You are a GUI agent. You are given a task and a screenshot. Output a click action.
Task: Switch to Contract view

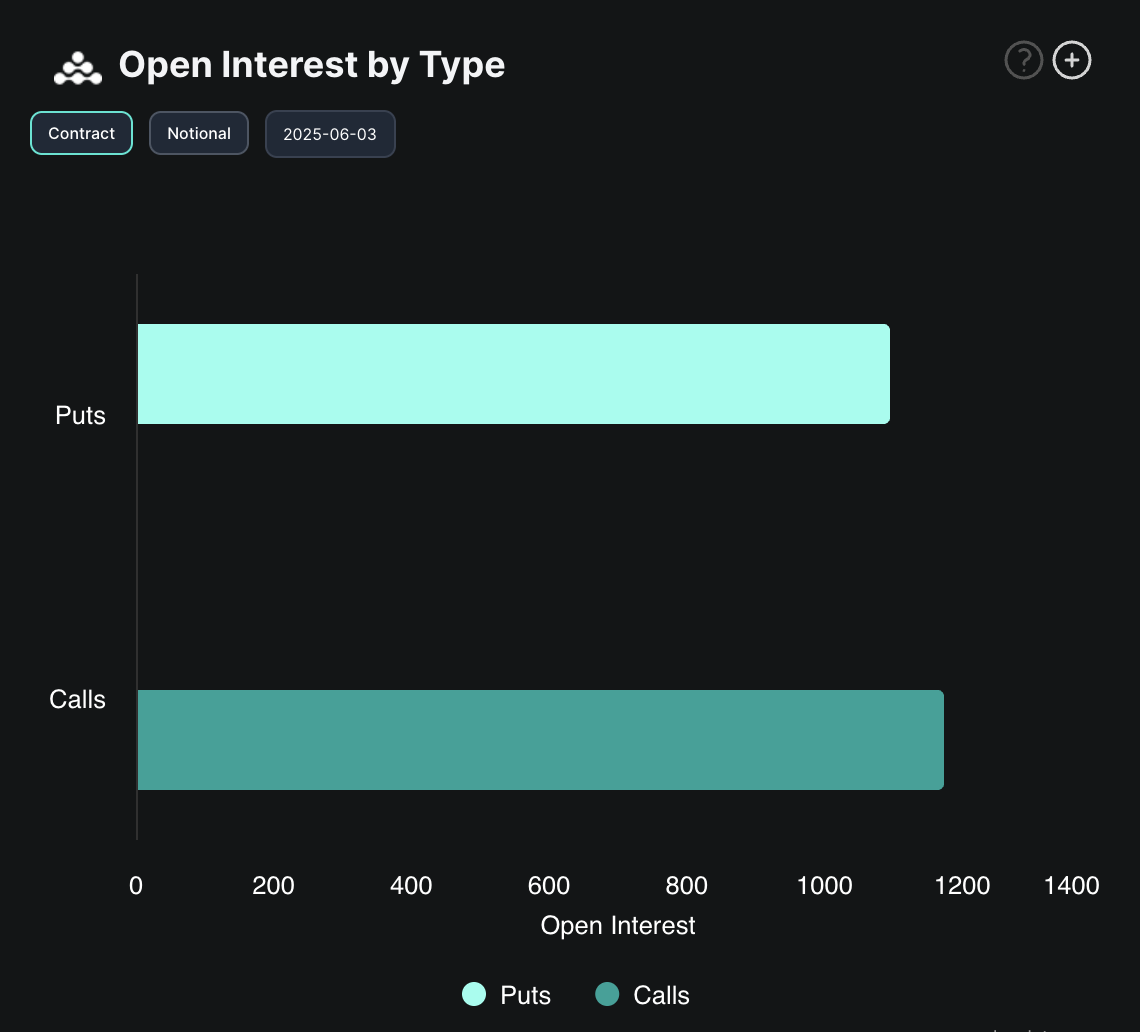click(82, 133)
